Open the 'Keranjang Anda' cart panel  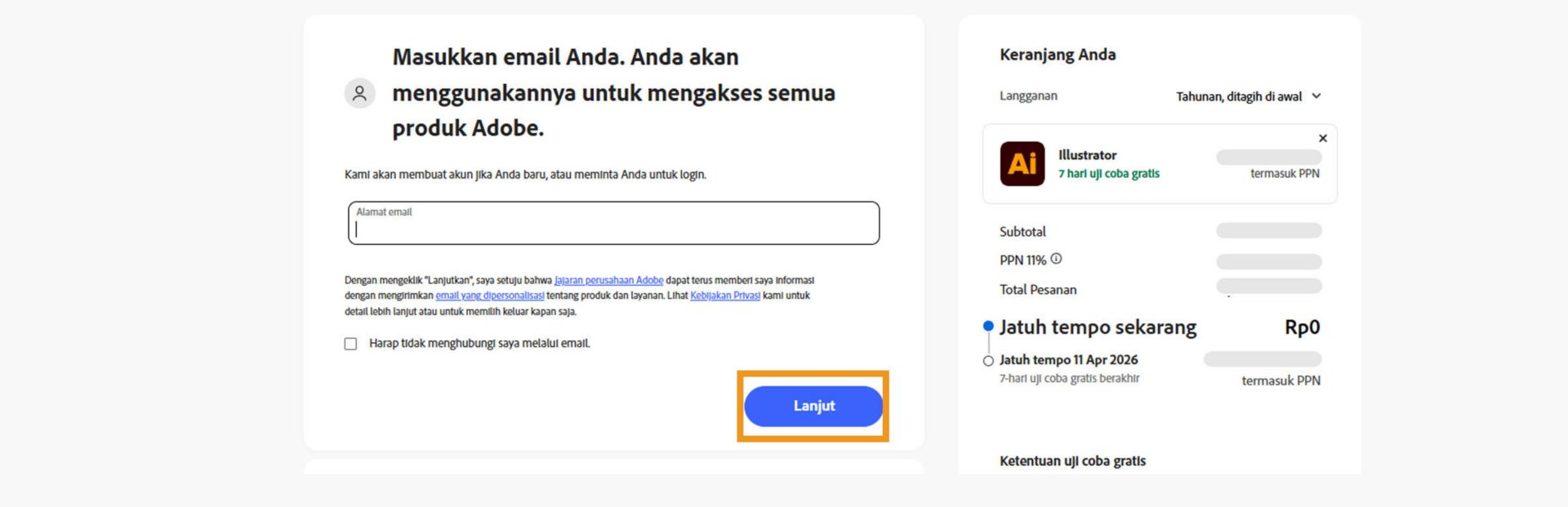(1059, 54)
